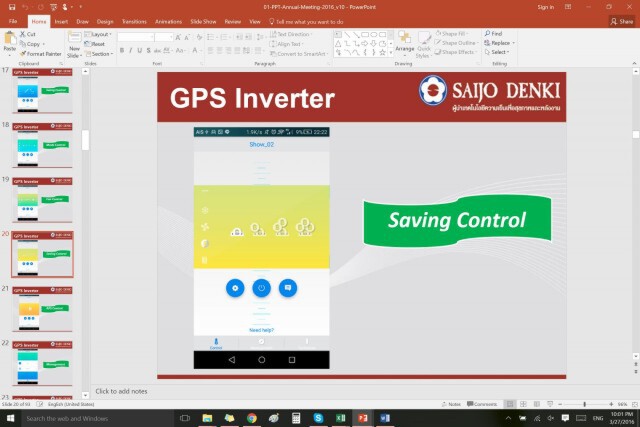Open the Align Text dropdown

[x=287, y=44]
